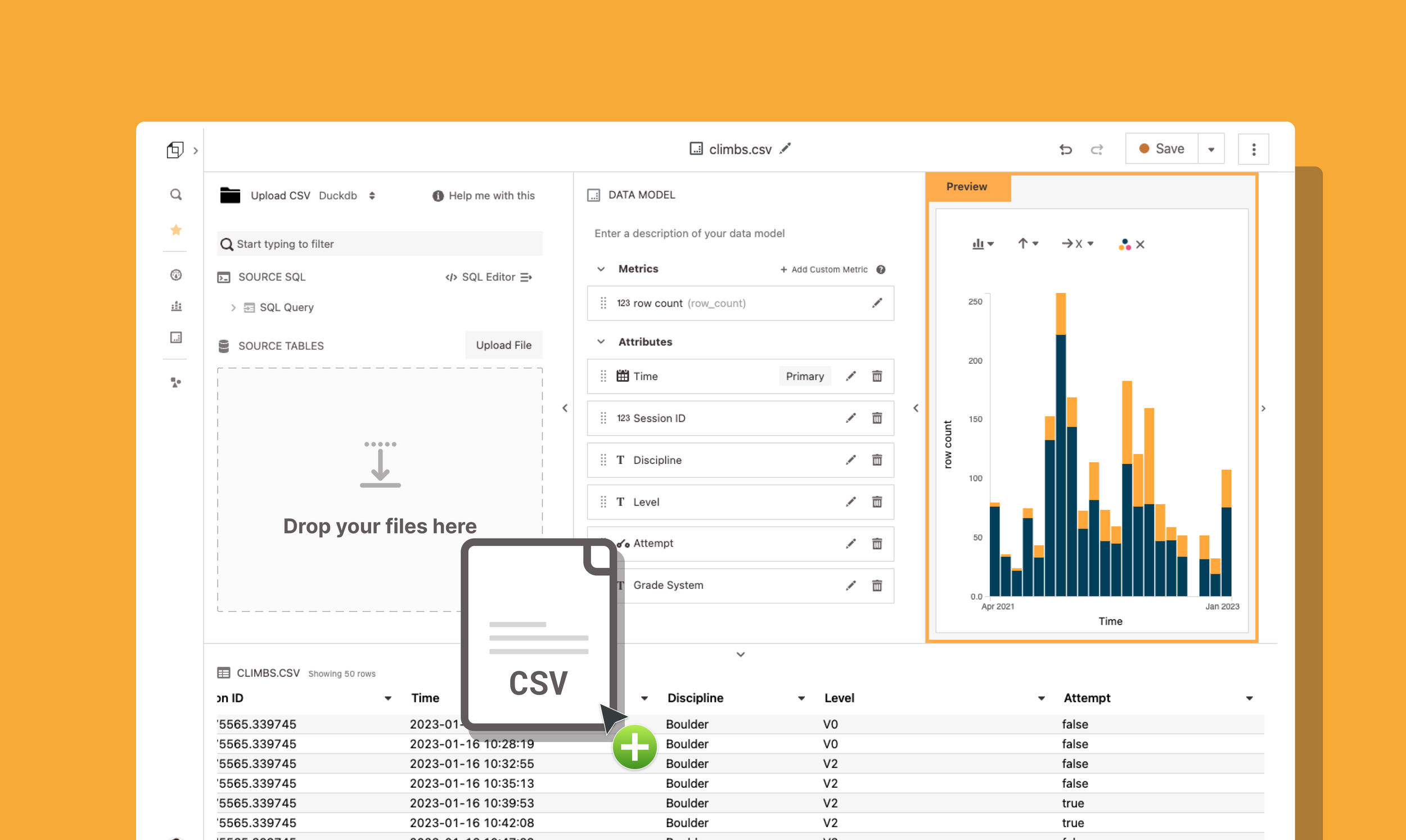
Task: Open the vertical three-dot options menu
Action: pyautogui.click(x=1253, y=150)
